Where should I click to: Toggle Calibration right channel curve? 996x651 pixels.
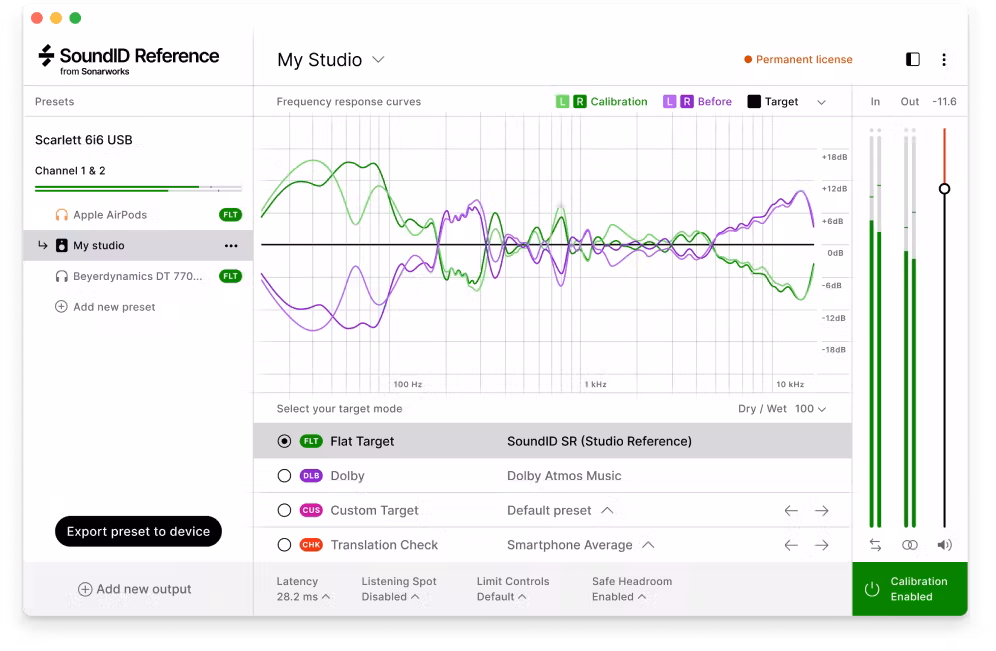tap(579, 102)
